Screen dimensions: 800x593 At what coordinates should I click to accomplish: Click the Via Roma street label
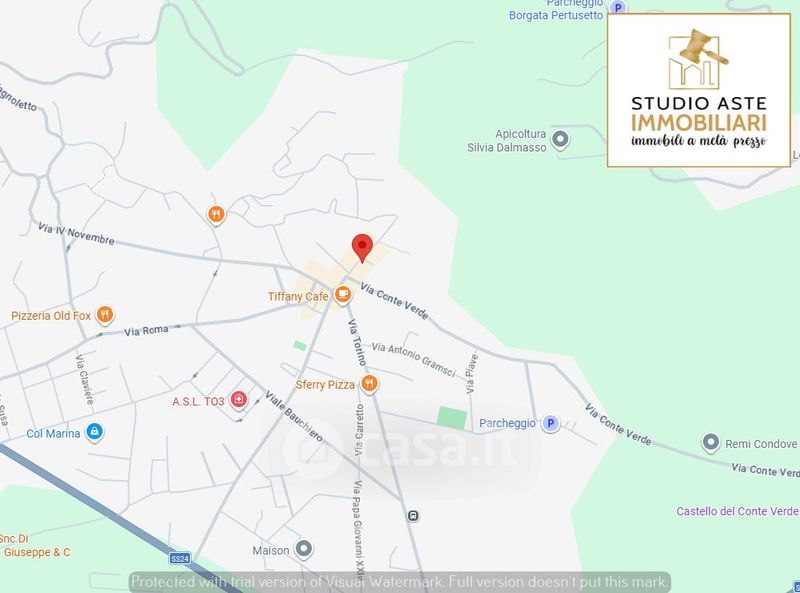point(145,330)
